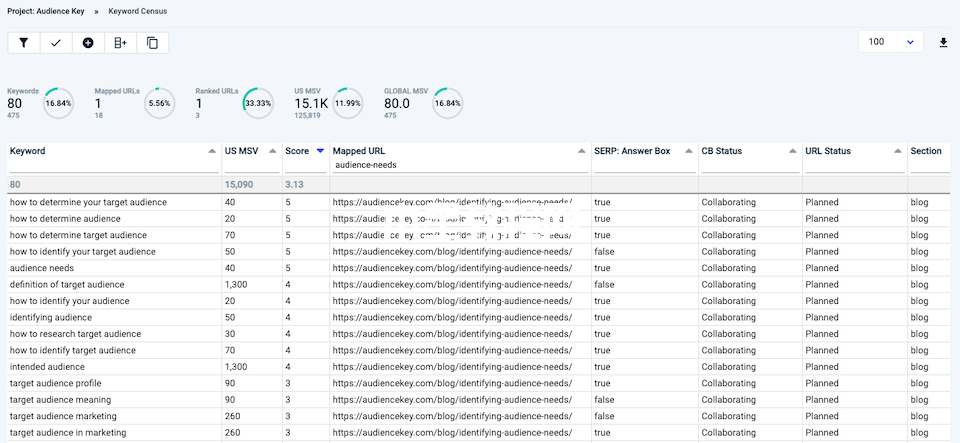Select keyword 'how to identify target audience'
The width and height of the screenshot is (960, 443).
[73, 351]
